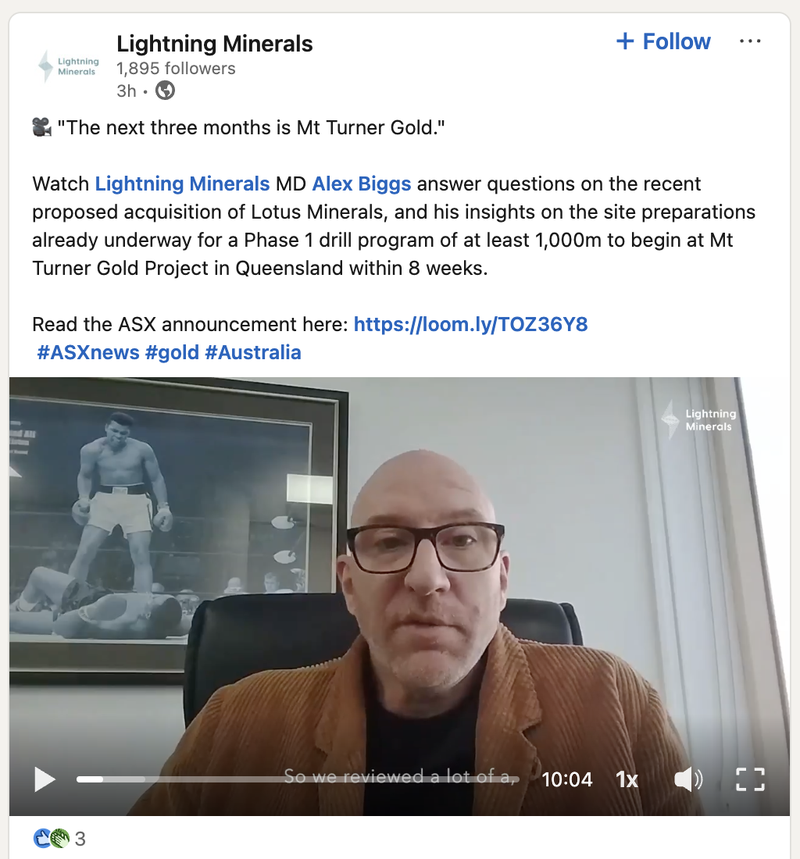Open the #ASXnews hashtag
This screenshot has width=800, height=859.
pos(88,352)
